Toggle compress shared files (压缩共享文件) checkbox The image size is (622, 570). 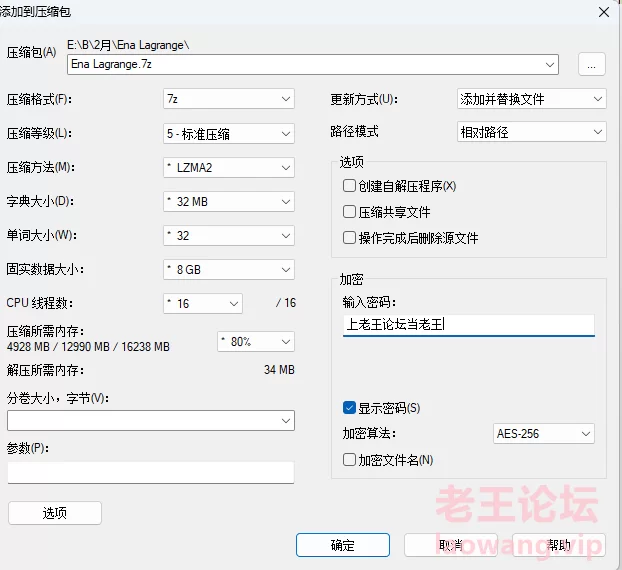[349, 212]
